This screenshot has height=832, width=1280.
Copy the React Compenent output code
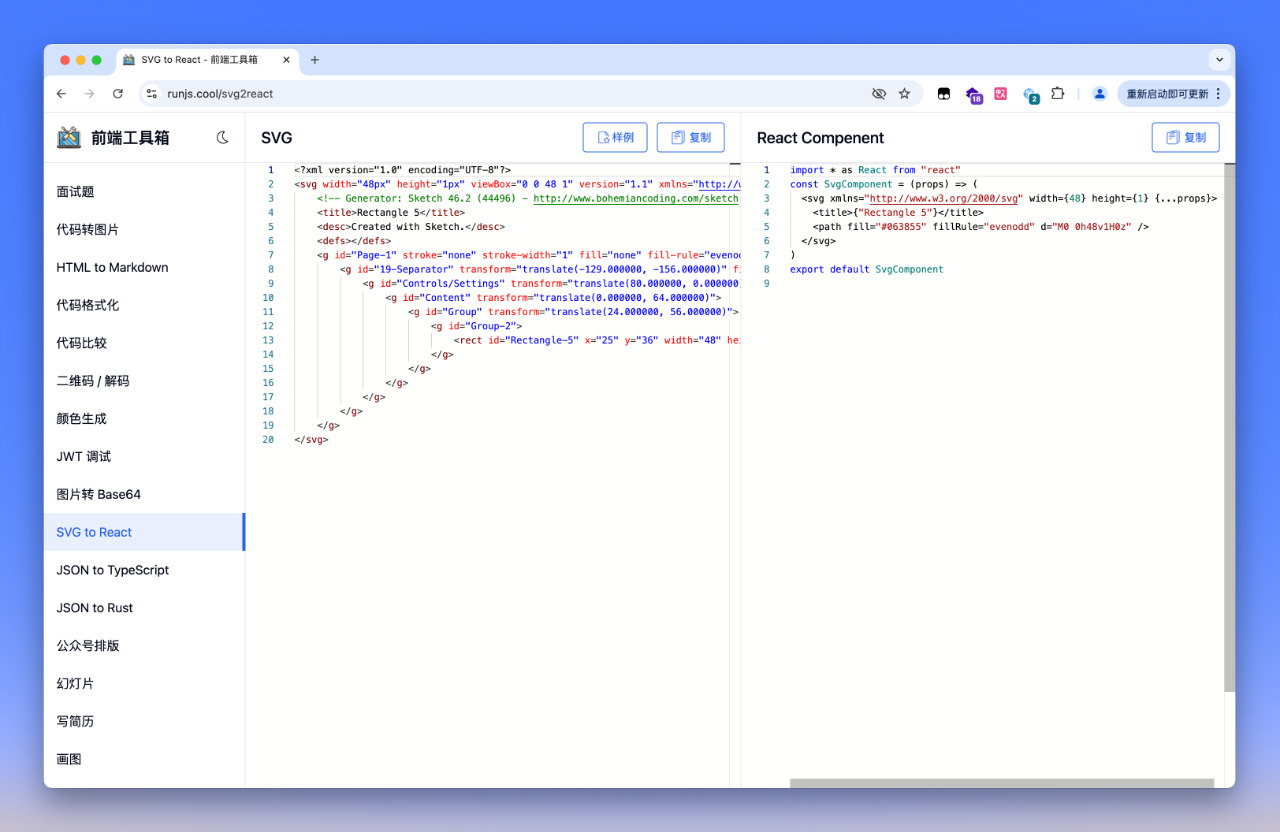[x=1185, y=137]
